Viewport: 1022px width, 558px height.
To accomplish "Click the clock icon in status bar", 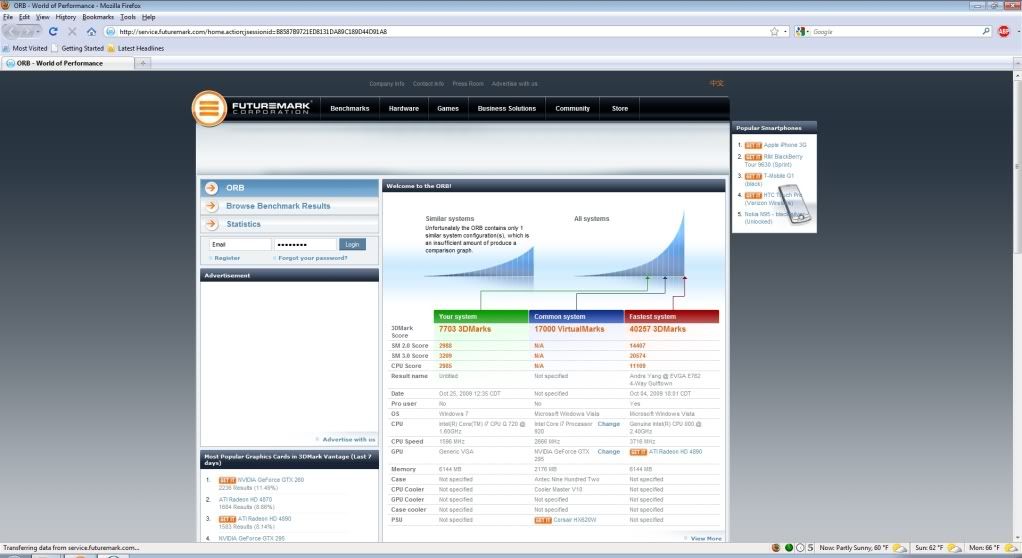I will coord(800,548).
